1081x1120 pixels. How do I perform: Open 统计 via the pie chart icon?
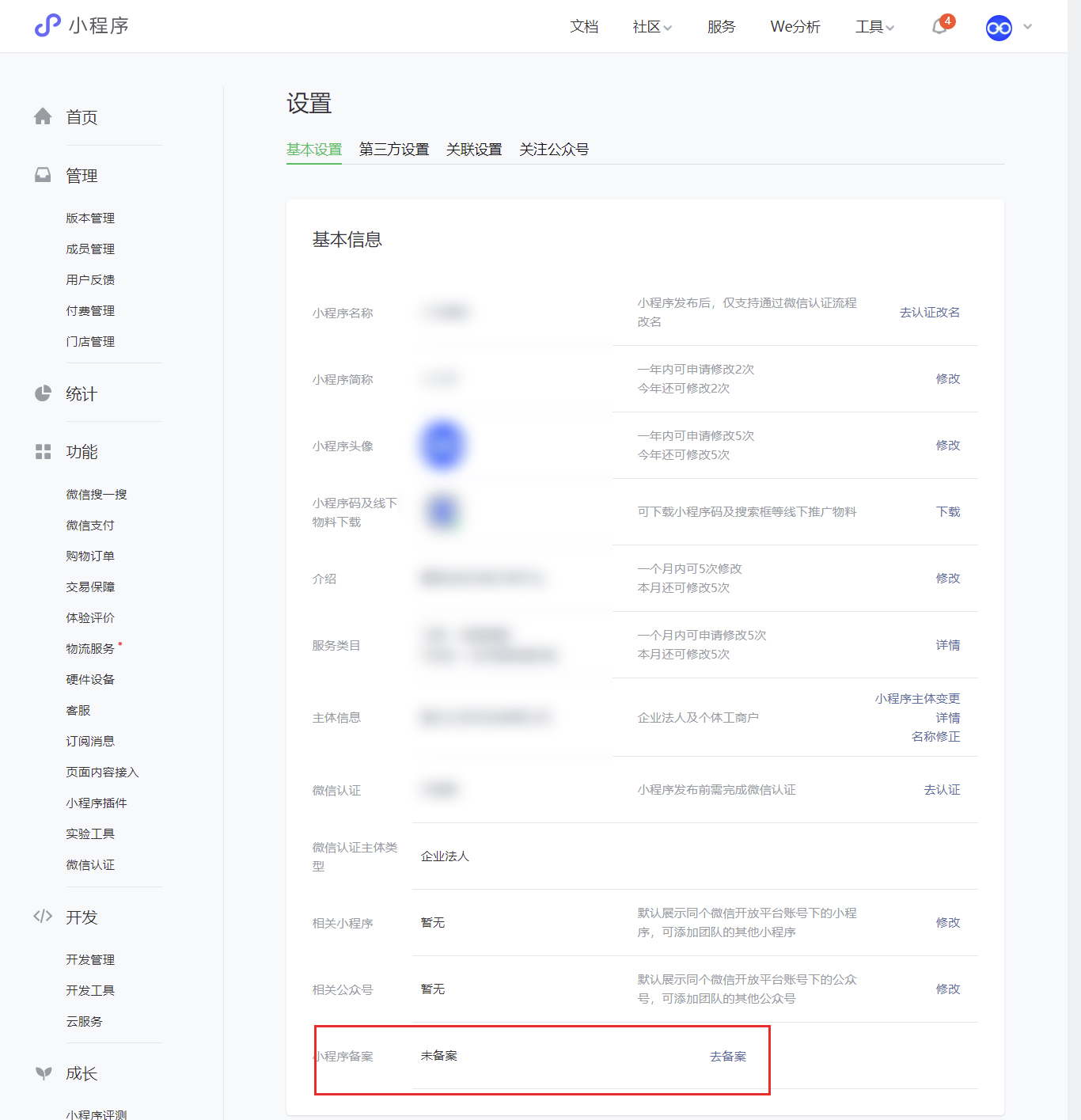[43, 393]
